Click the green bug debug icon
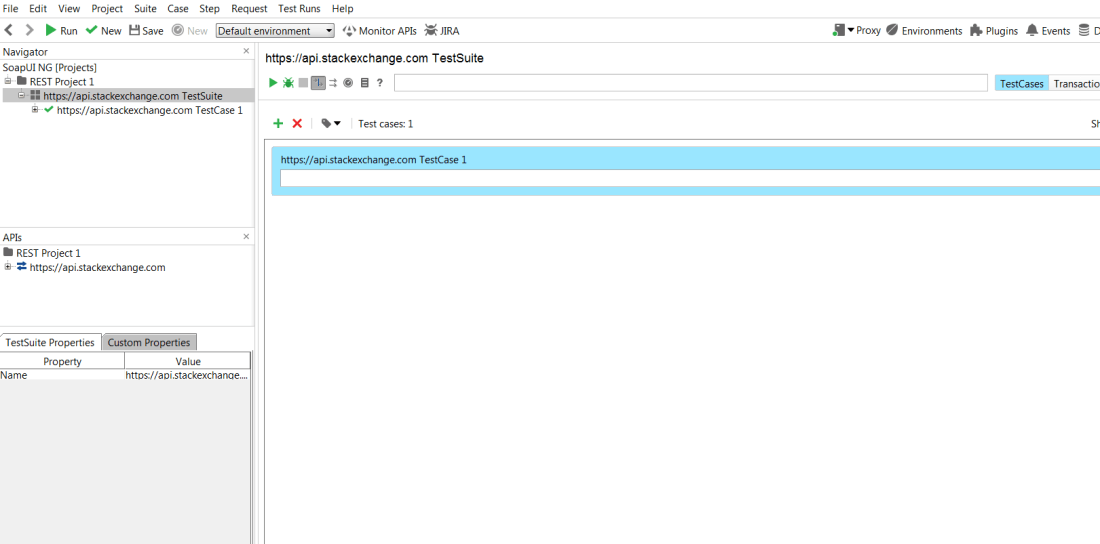The image size is (1100, 544). [288, 83]
